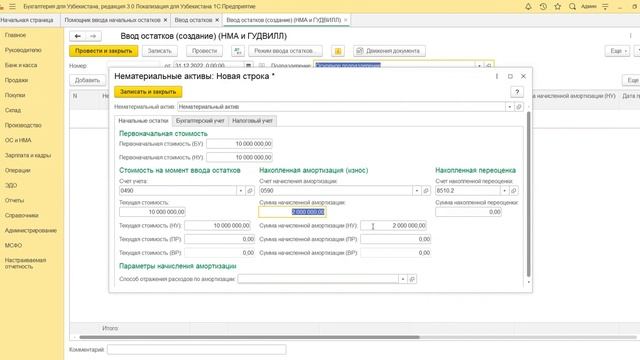This screenshot has width=640, height=360.
Task: Open Справочники section
Action: [22, 216]
